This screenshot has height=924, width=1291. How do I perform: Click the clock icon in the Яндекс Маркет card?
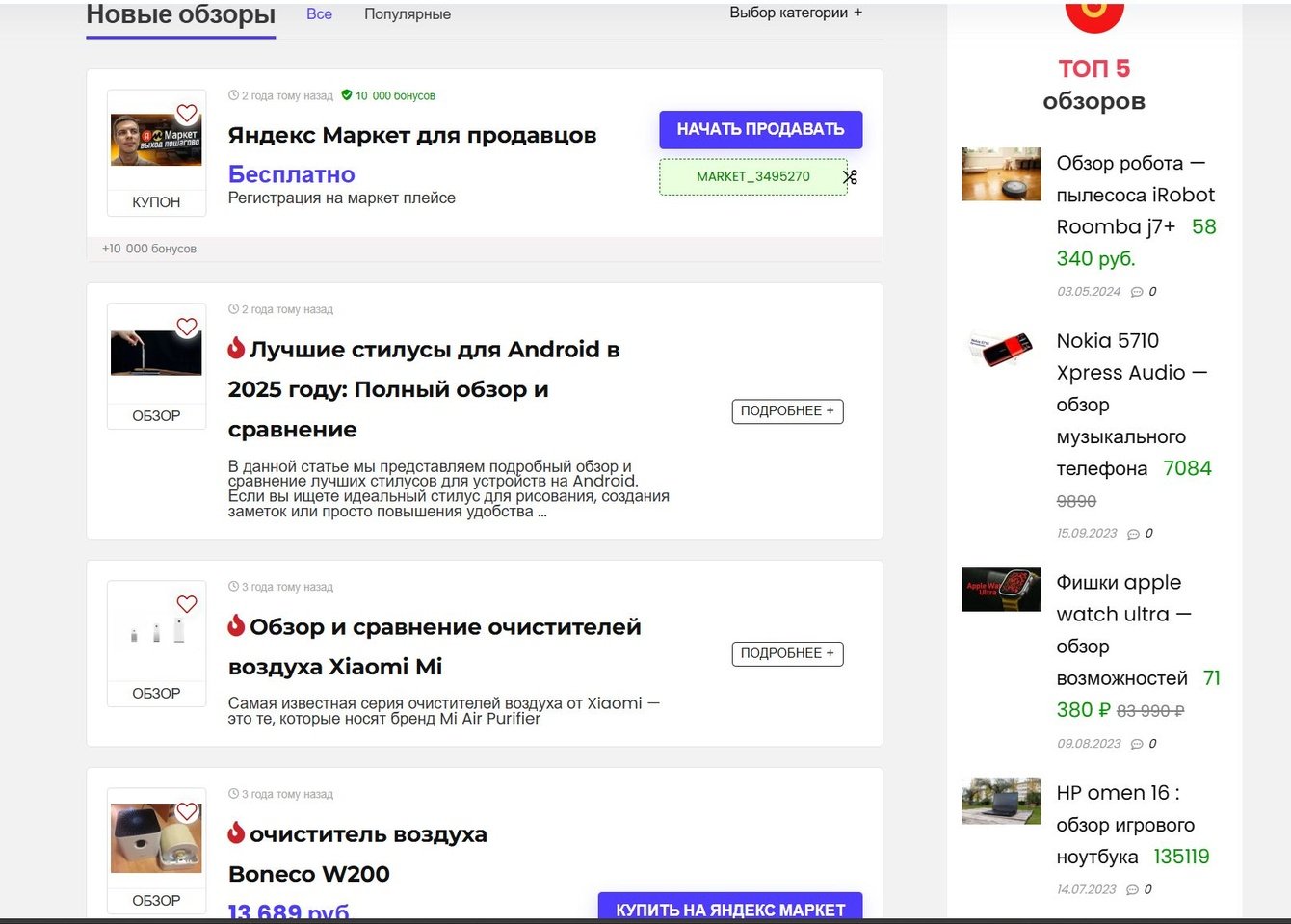click(233, 95)
